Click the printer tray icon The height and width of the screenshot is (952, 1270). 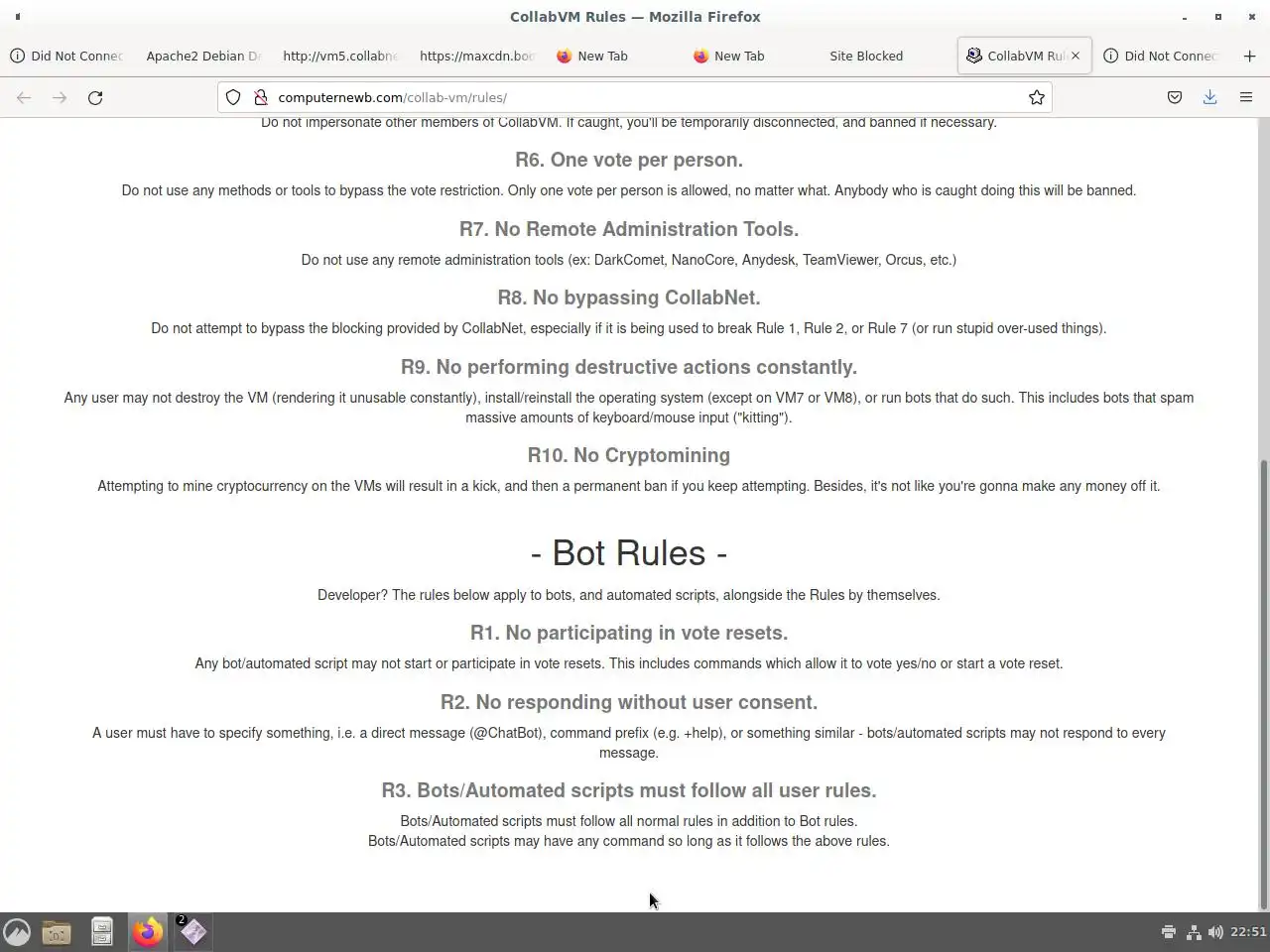coord(1169,932)
